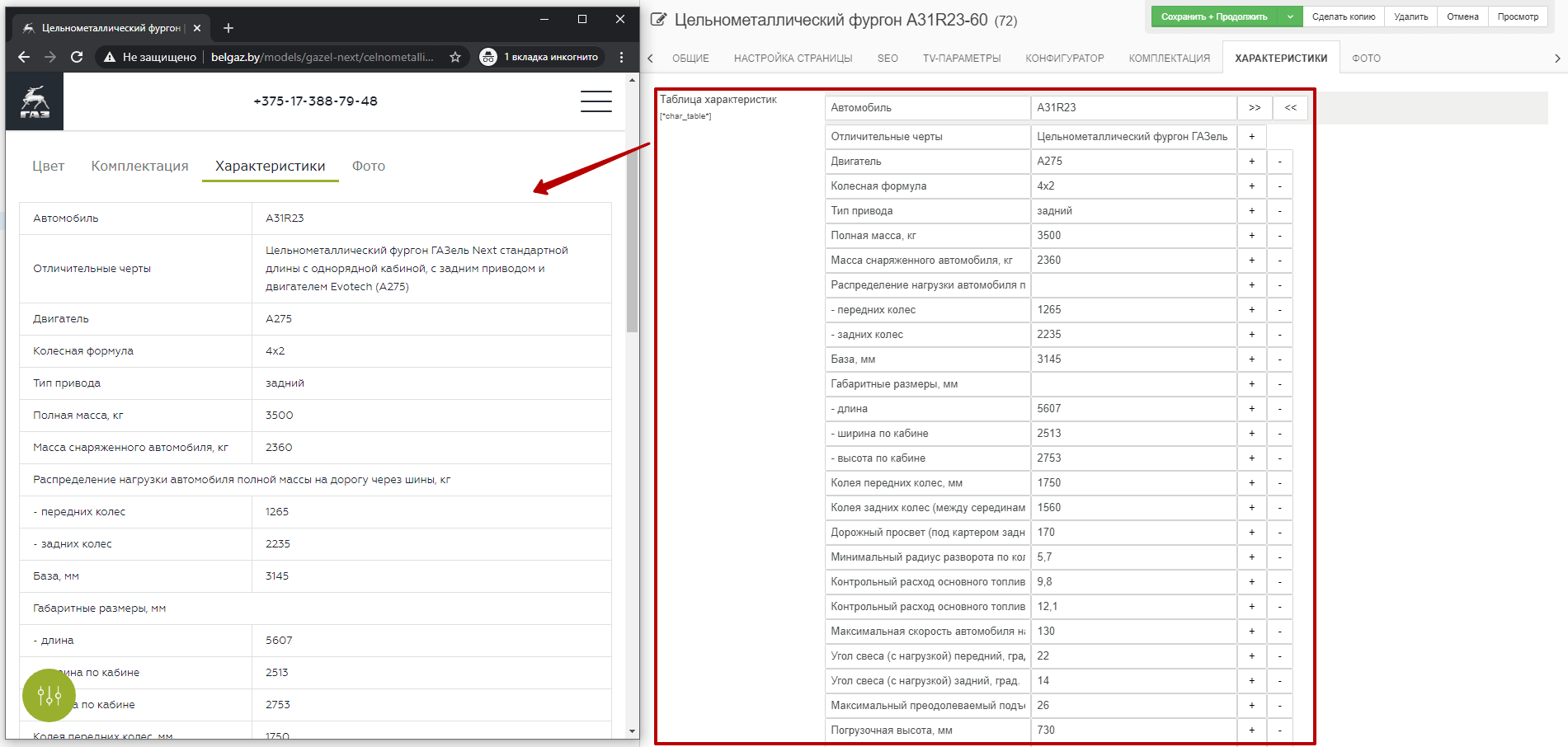
Task: Click the browser address bar URL
Action: click(323, 57)
